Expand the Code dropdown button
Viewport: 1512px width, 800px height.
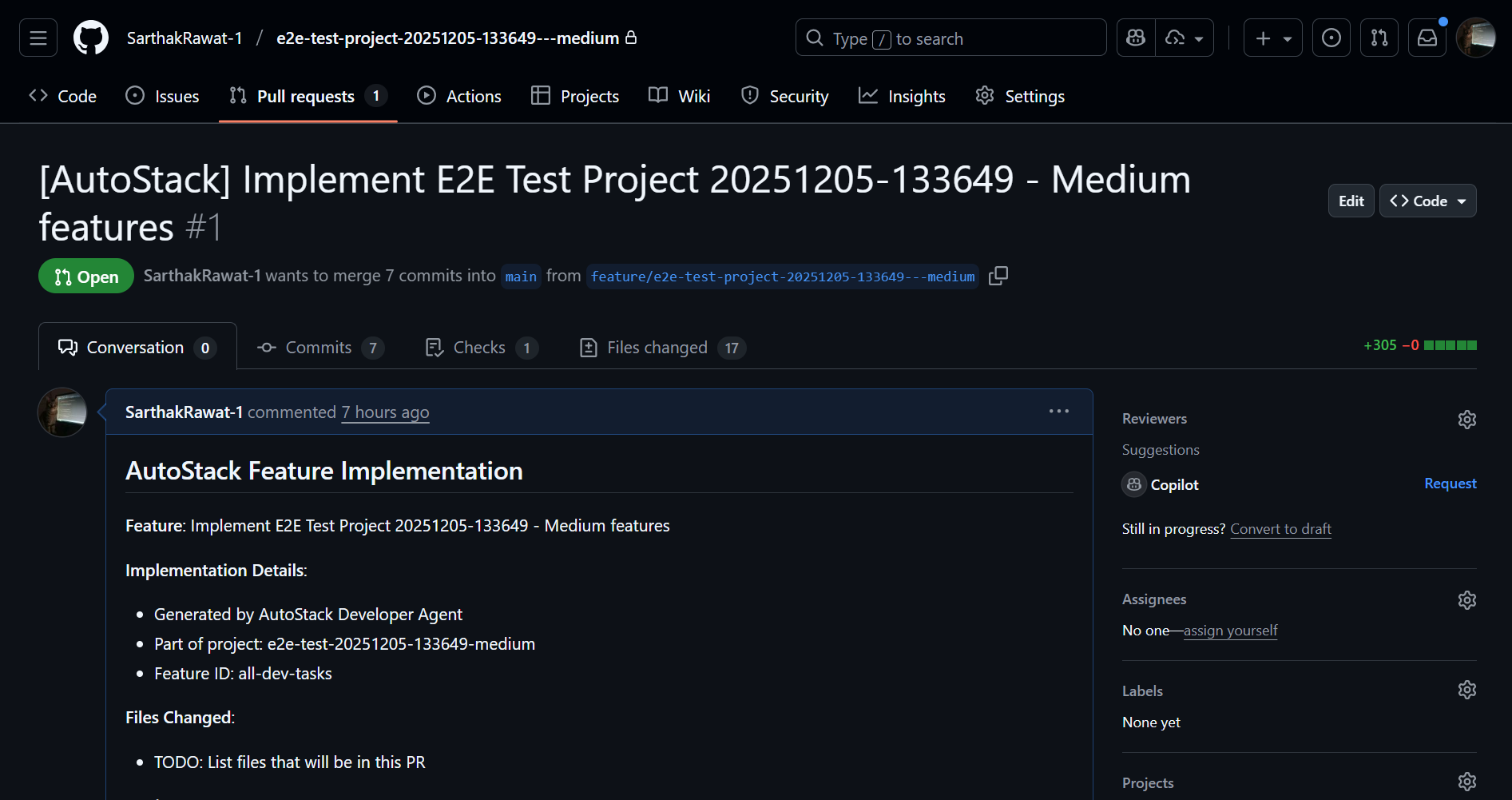tap(1428, 201)
